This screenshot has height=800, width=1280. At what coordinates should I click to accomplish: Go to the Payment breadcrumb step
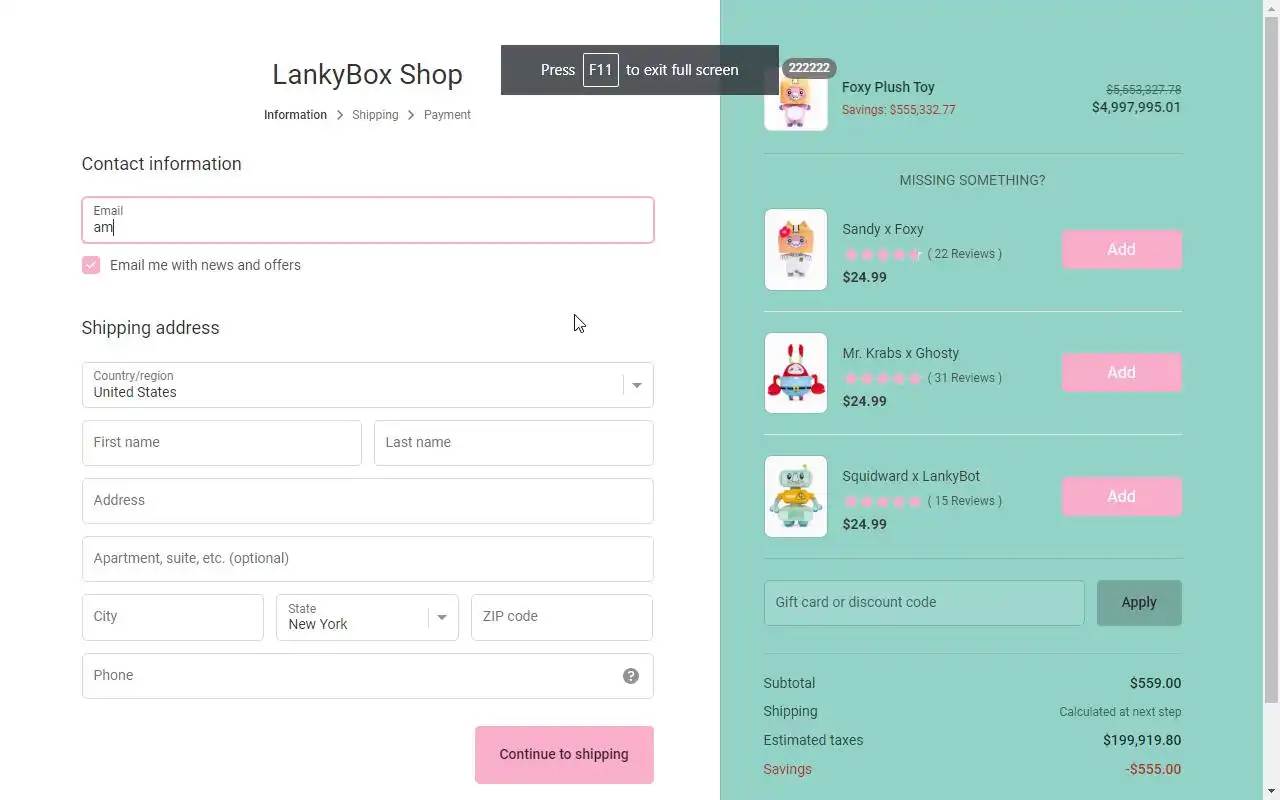[x=447, y=115]
